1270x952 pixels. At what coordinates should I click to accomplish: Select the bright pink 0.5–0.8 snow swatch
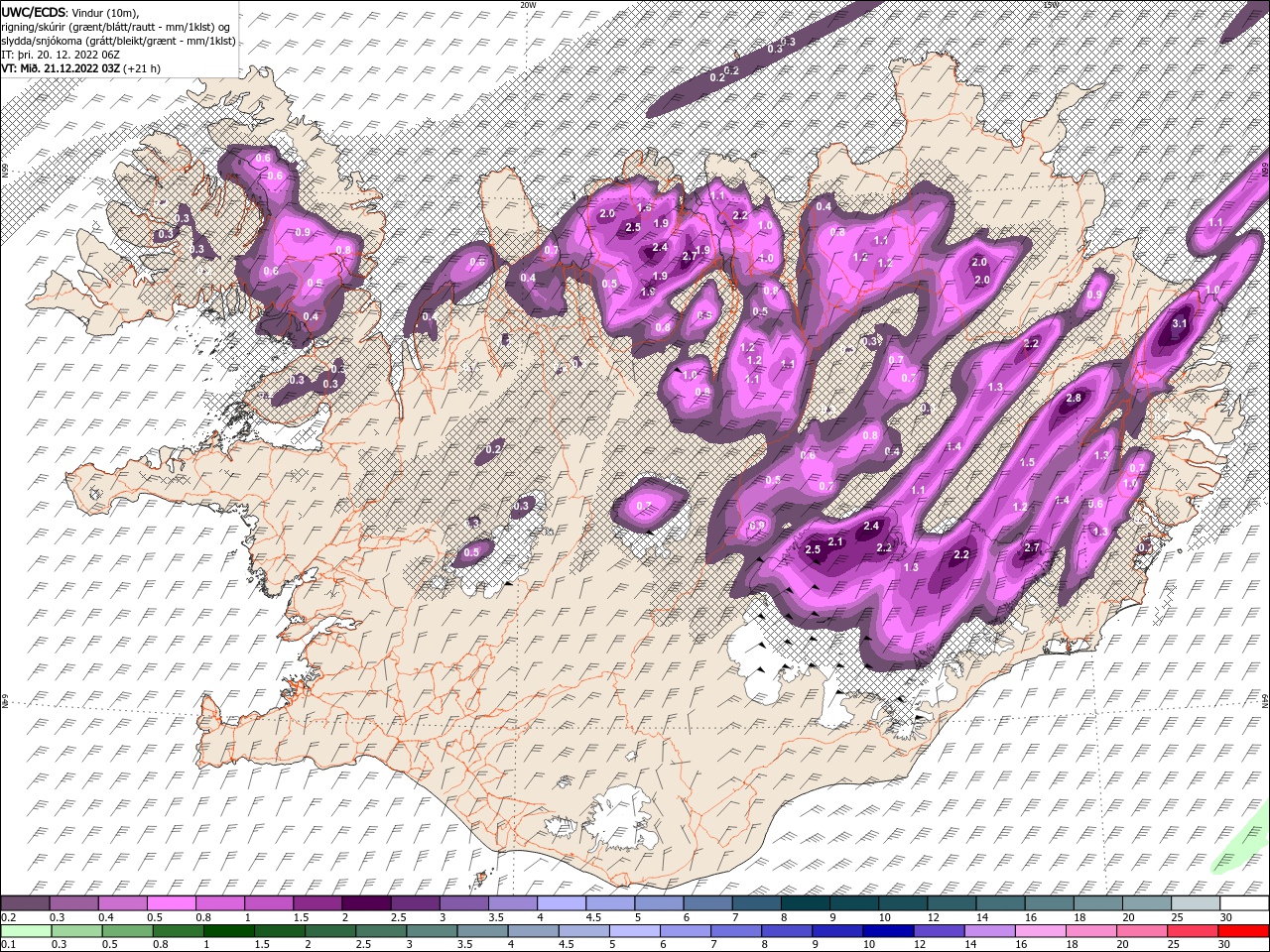click(x=171, y=903)
